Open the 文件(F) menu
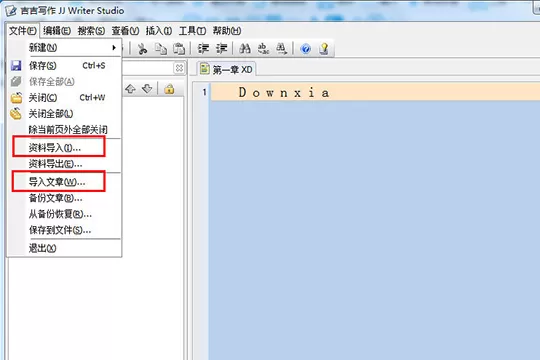The height and width of the screenshot is (360, 540). tap(22, 31)
